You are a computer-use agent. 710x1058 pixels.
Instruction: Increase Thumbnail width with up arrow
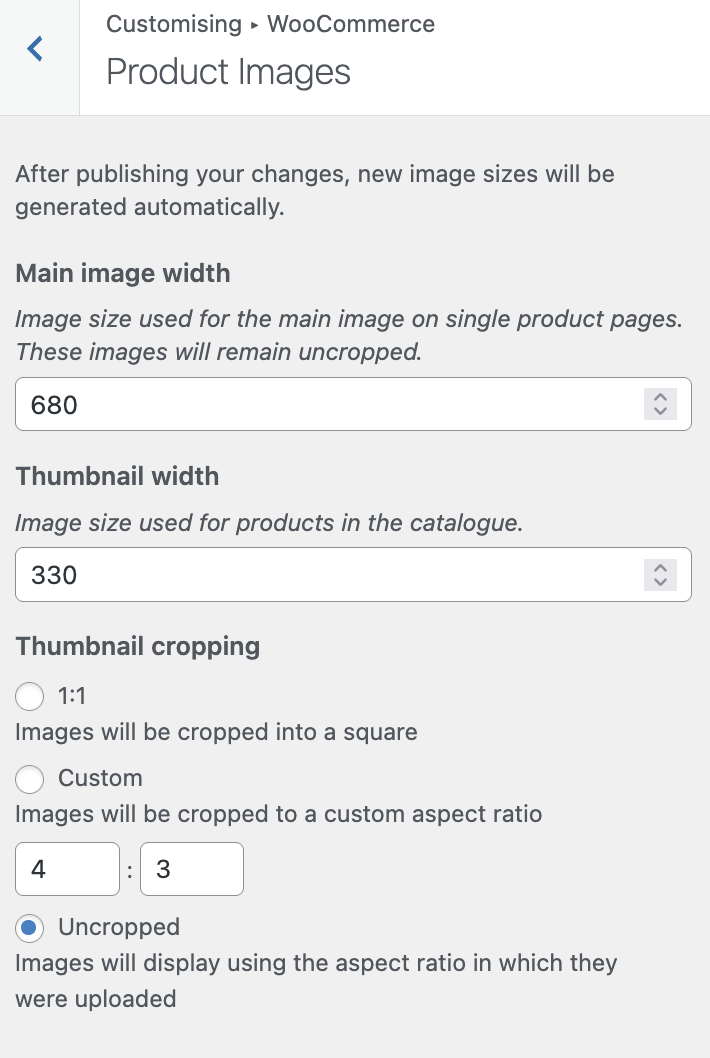[x=660, y=567]
